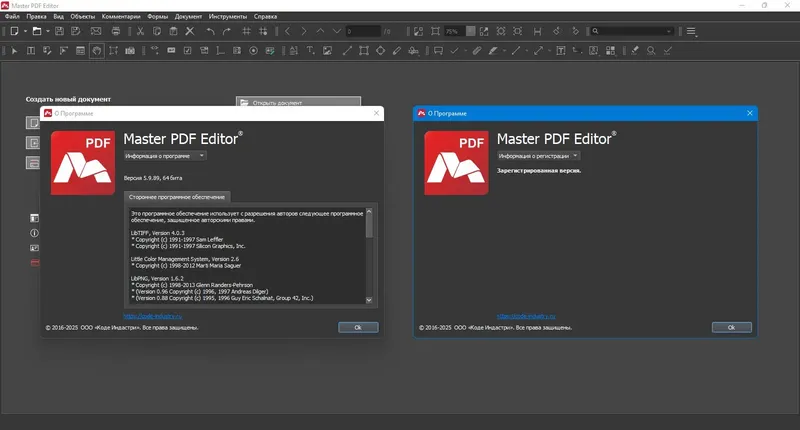Open the Файл menu
The height and width of the screenshot is (430, 800).
pos(12,17)
